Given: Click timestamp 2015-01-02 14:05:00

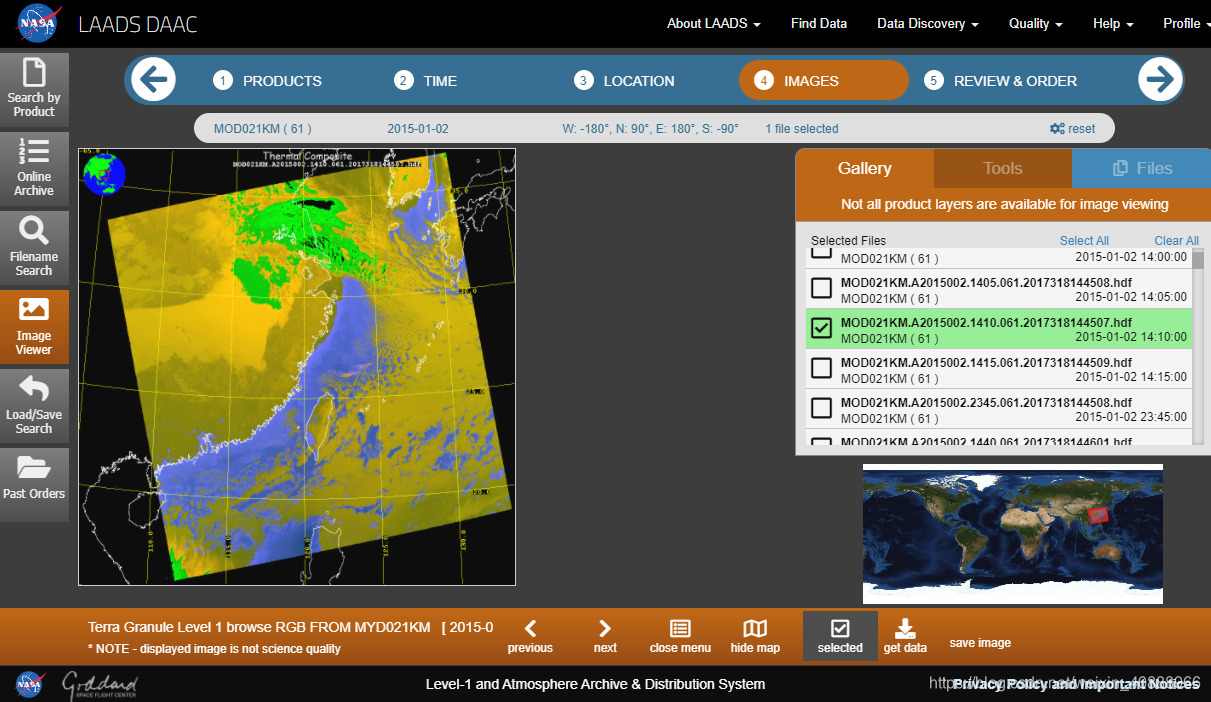Looking at the screenshot, I should point(1131,297).
